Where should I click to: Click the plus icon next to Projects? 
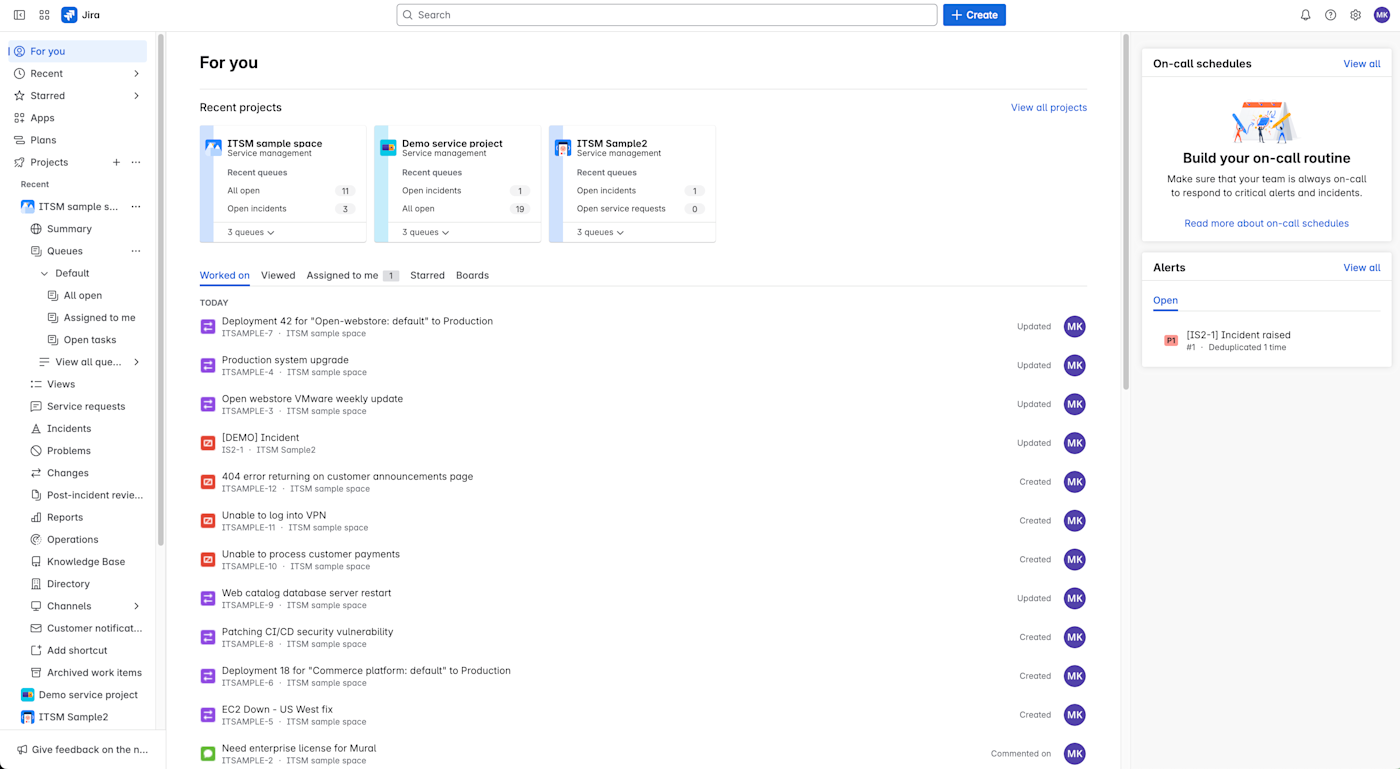point(116,162)
